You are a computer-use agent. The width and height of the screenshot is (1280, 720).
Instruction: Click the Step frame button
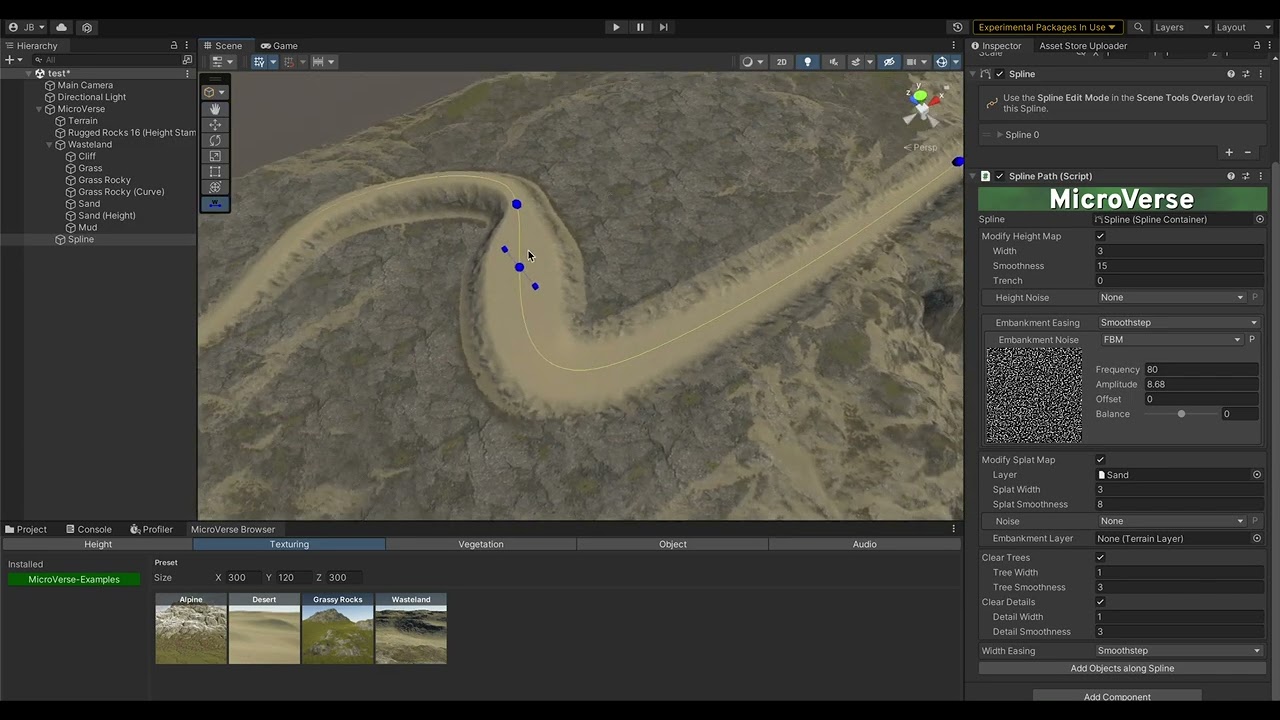(664, 27)
